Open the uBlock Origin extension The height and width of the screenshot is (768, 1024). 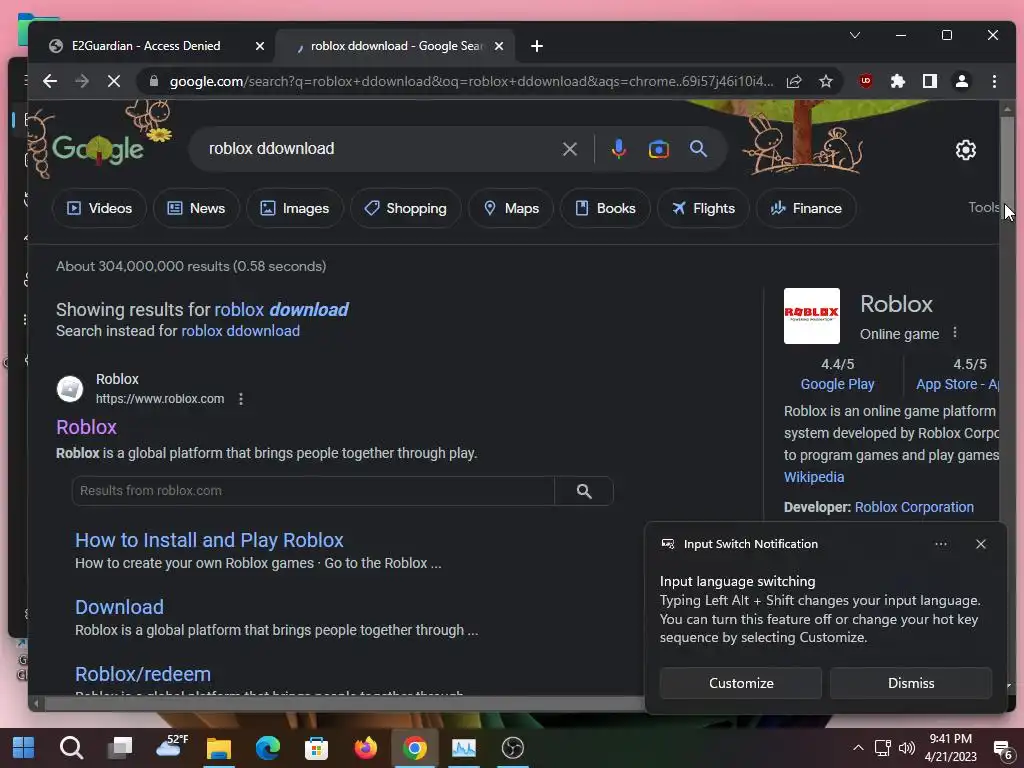pyautogui.click(x=866, y=82)
